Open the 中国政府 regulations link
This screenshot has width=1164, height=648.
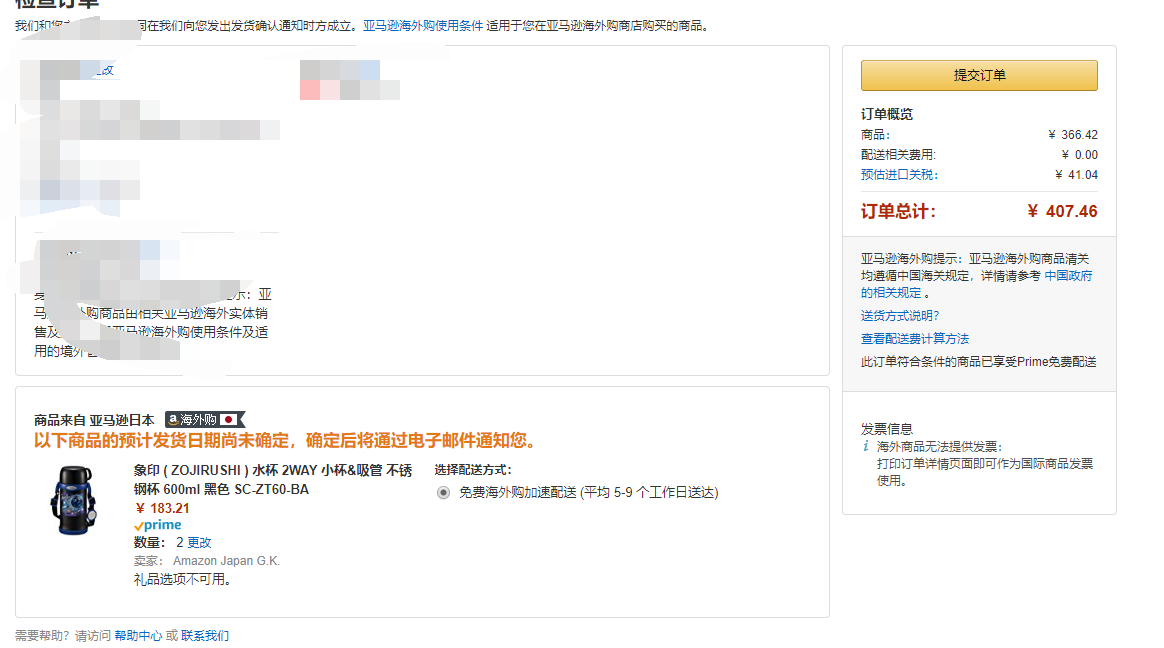point(1068,276)
